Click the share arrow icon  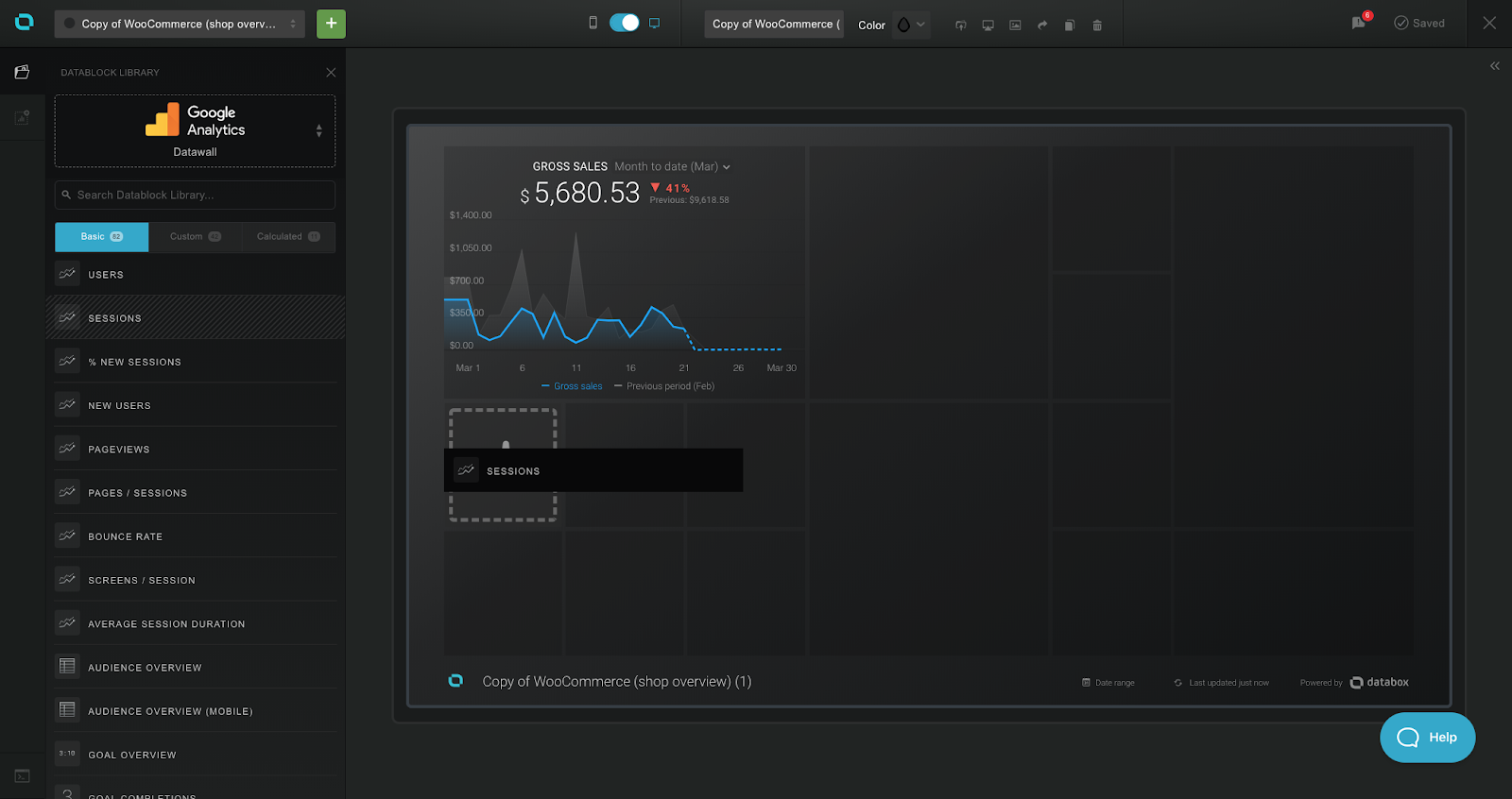pos(1042,25)
